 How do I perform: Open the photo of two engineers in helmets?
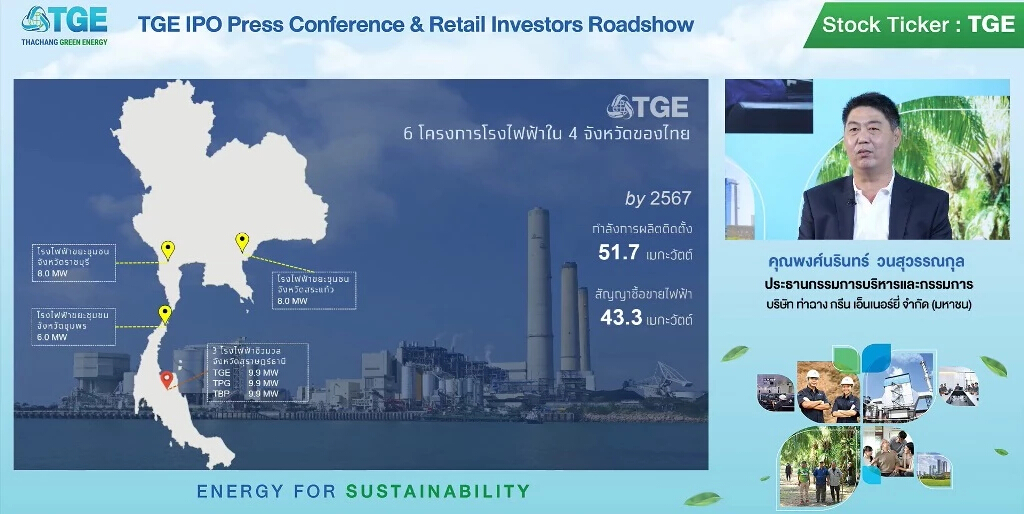tap(828, 392)
